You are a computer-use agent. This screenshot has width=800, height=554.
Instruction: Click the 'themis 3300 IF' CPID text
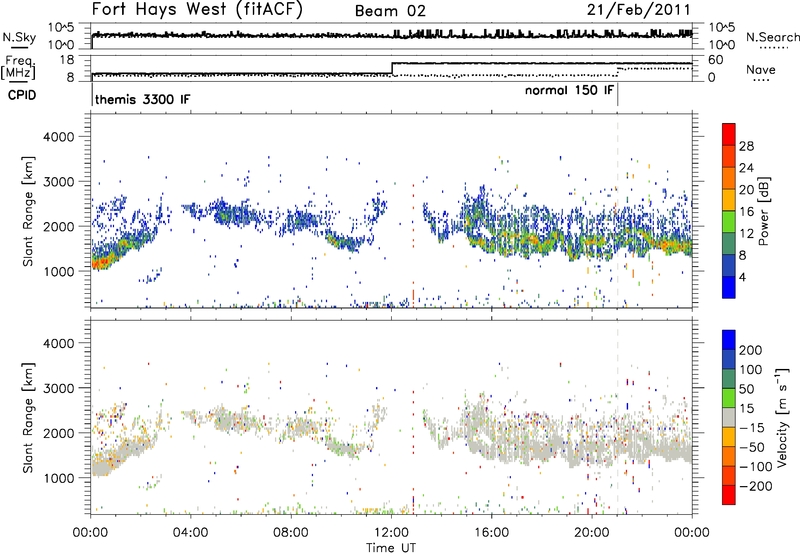pyautogui.click(x=142, y=99)
